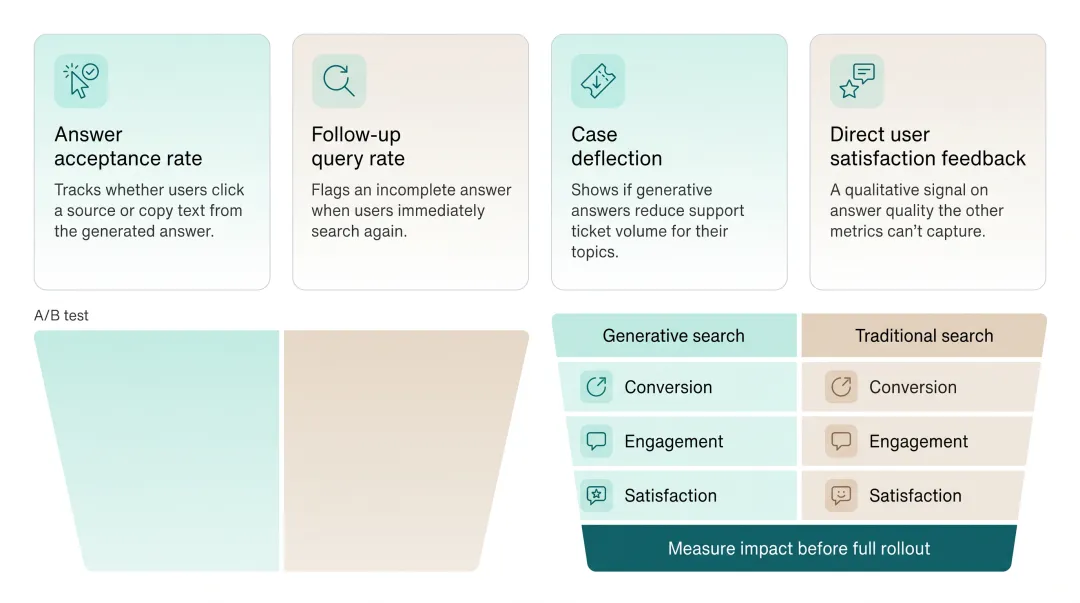Click the Answer acceptance rate cursor icon

pyautogui.click(x=81, y=81)
